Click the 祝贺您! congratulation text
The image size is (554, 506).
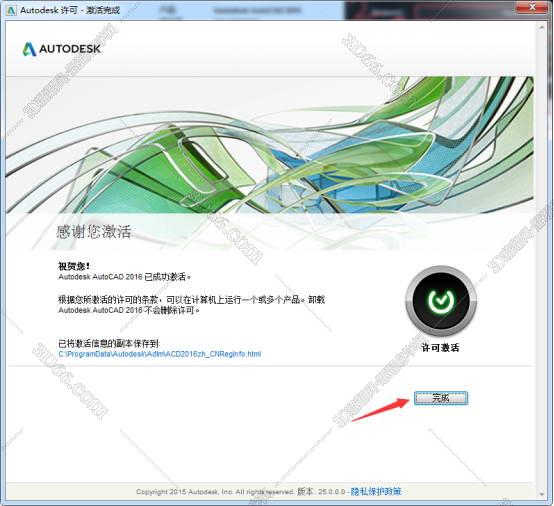pyautogui.click(x=74, y=266)
